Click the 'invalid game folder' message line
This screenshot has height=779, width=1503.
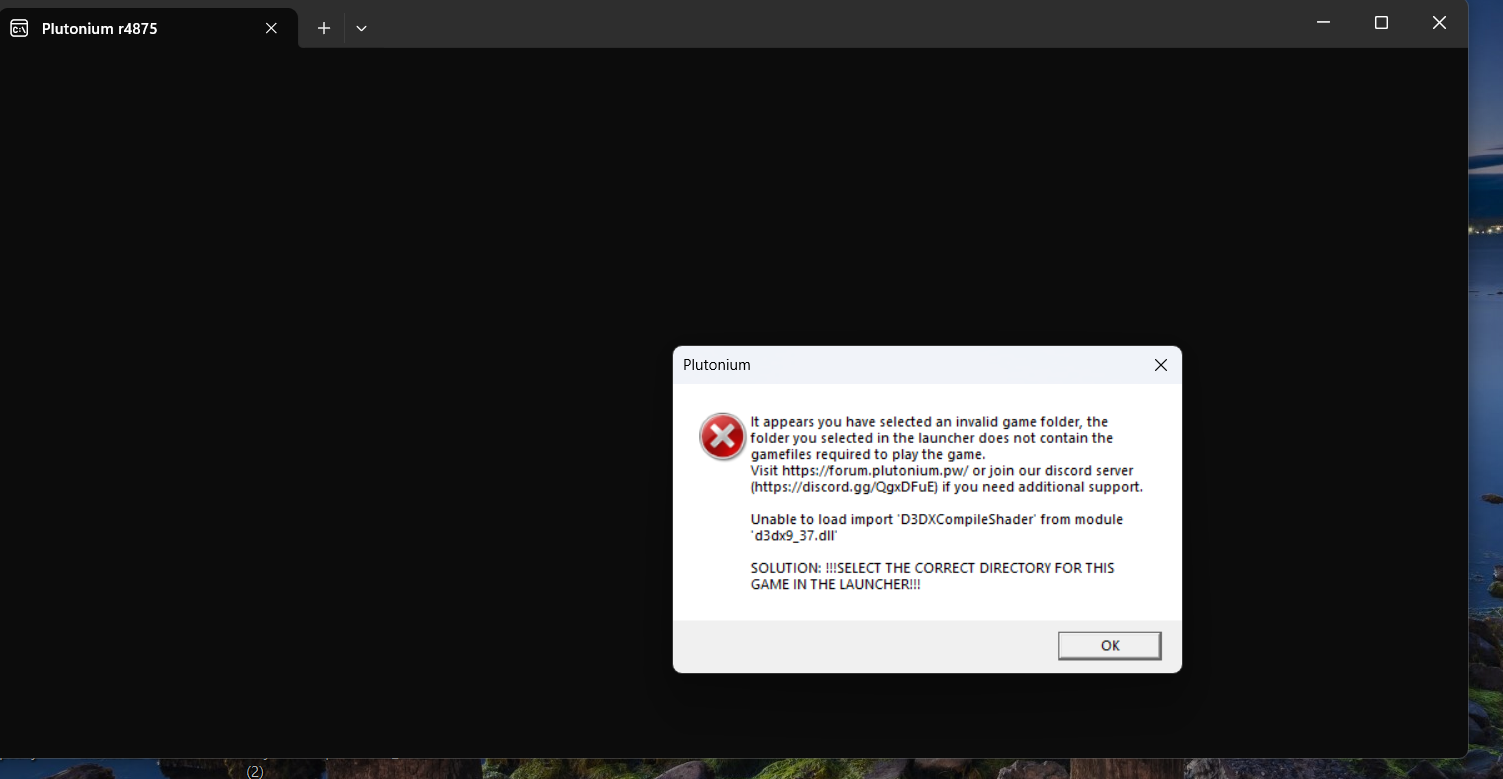pyautogui.click(x=929, y=422)
